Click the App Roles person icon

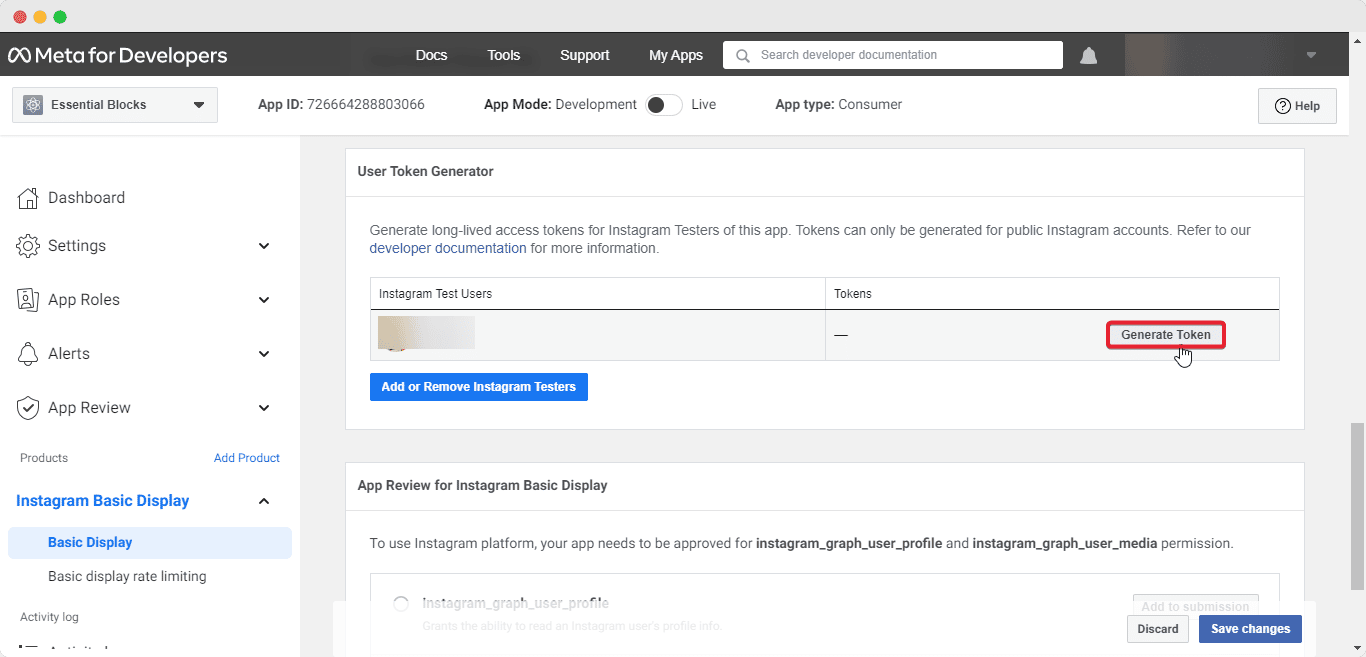click(x=28, y=300)
